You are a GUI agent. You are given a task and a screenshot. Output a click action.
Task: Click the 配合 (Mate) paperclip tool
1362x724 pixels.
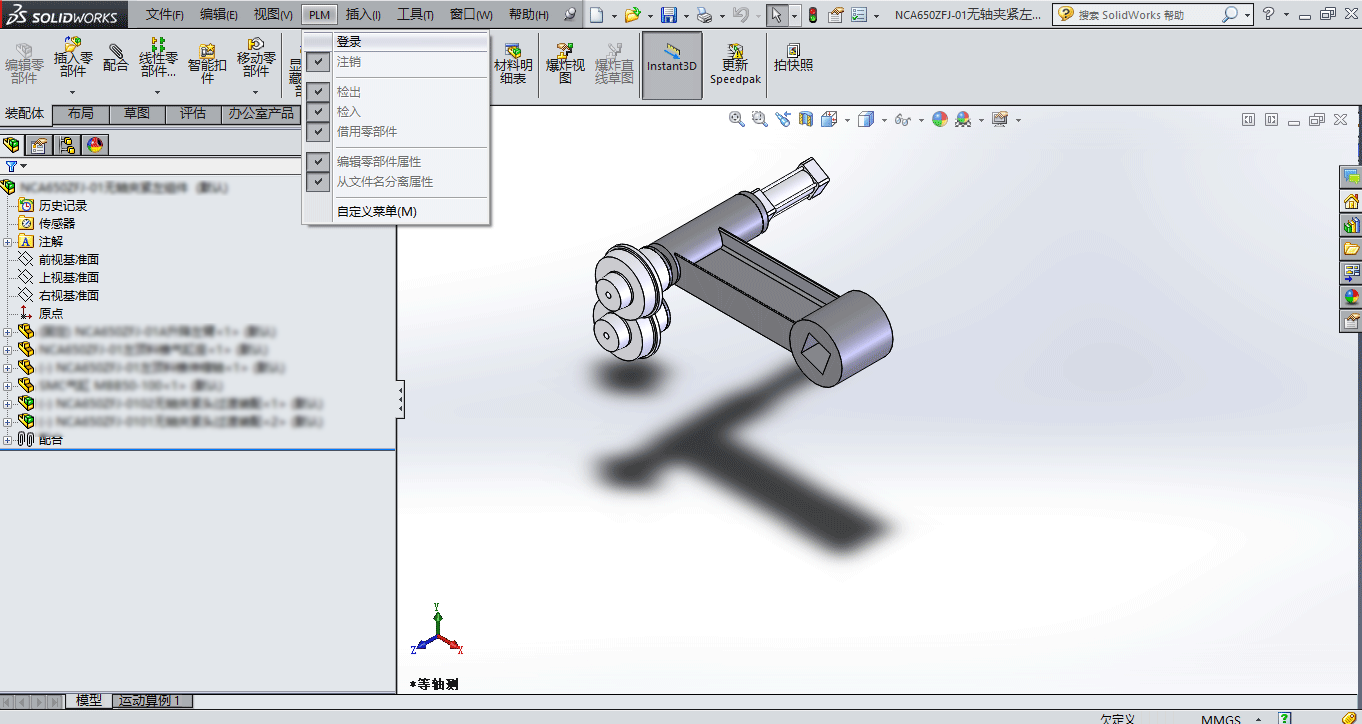pos(116,58)
